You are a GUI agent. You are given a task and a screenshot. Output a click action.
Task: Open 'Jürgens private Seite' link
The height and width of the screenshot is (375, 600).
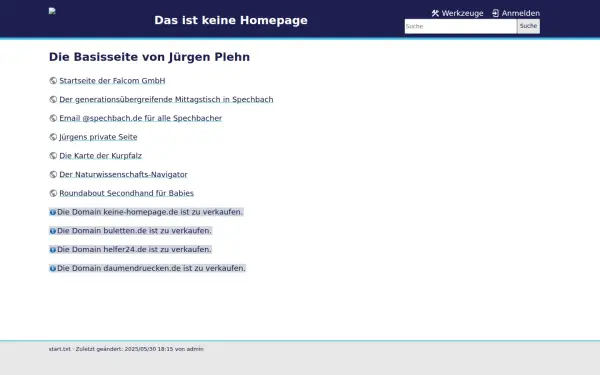(98, 137)
